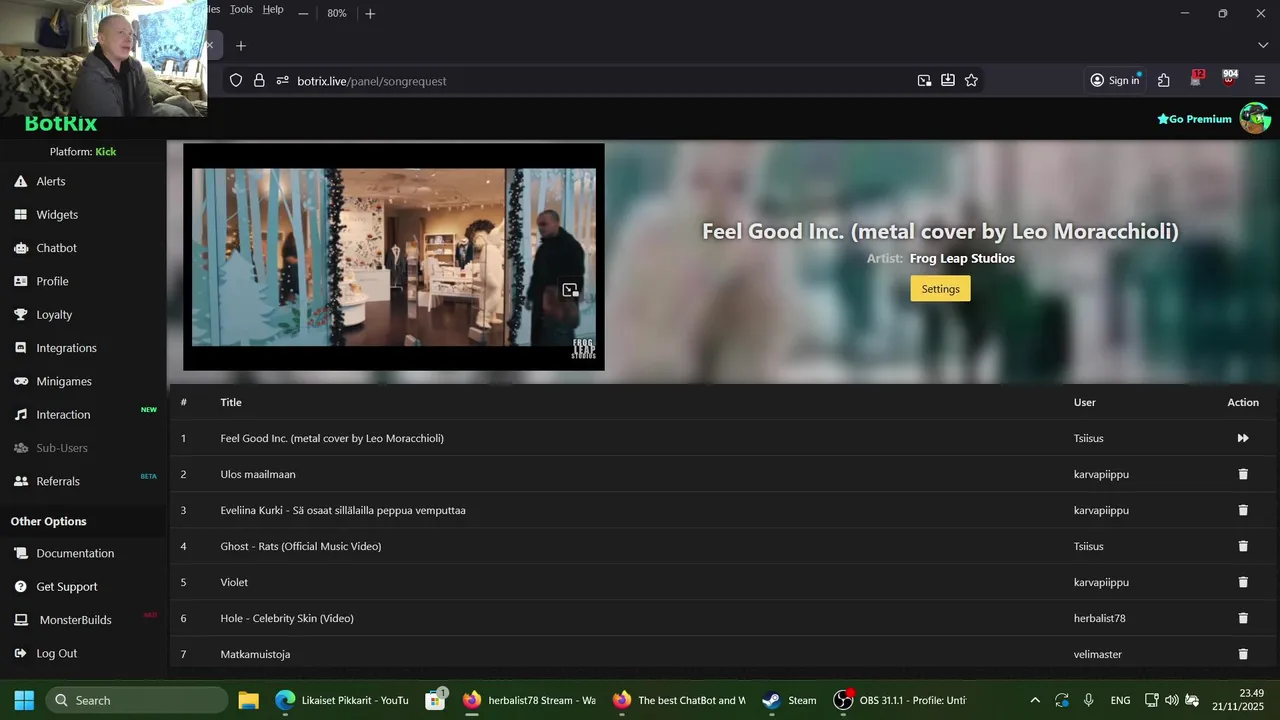Open the Integrations page
The width and height of the screenshot is (1280, 720).
(x=66, y=348)
